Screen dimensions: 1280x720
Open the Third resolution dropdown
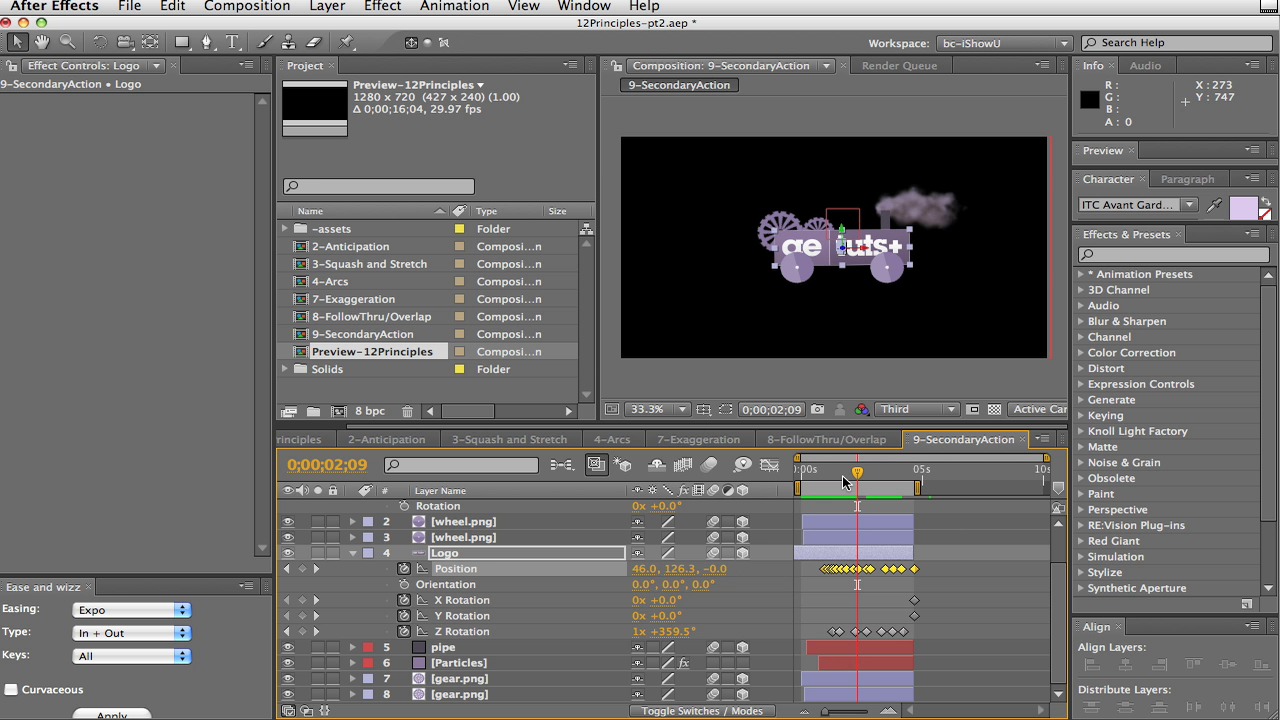tap(917, 409)
